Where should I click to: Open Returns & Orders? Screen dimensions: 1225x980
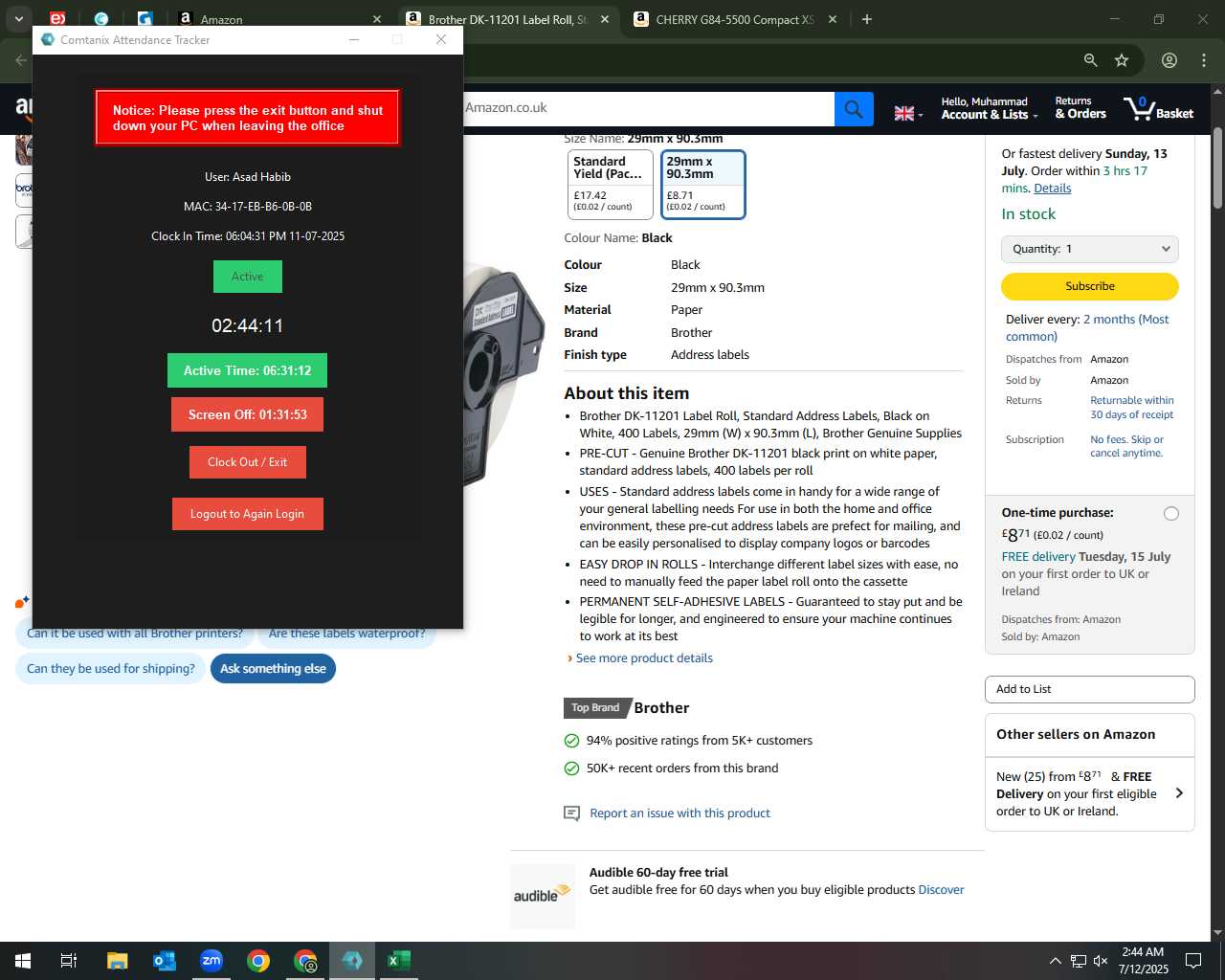tap(1080, 108)
